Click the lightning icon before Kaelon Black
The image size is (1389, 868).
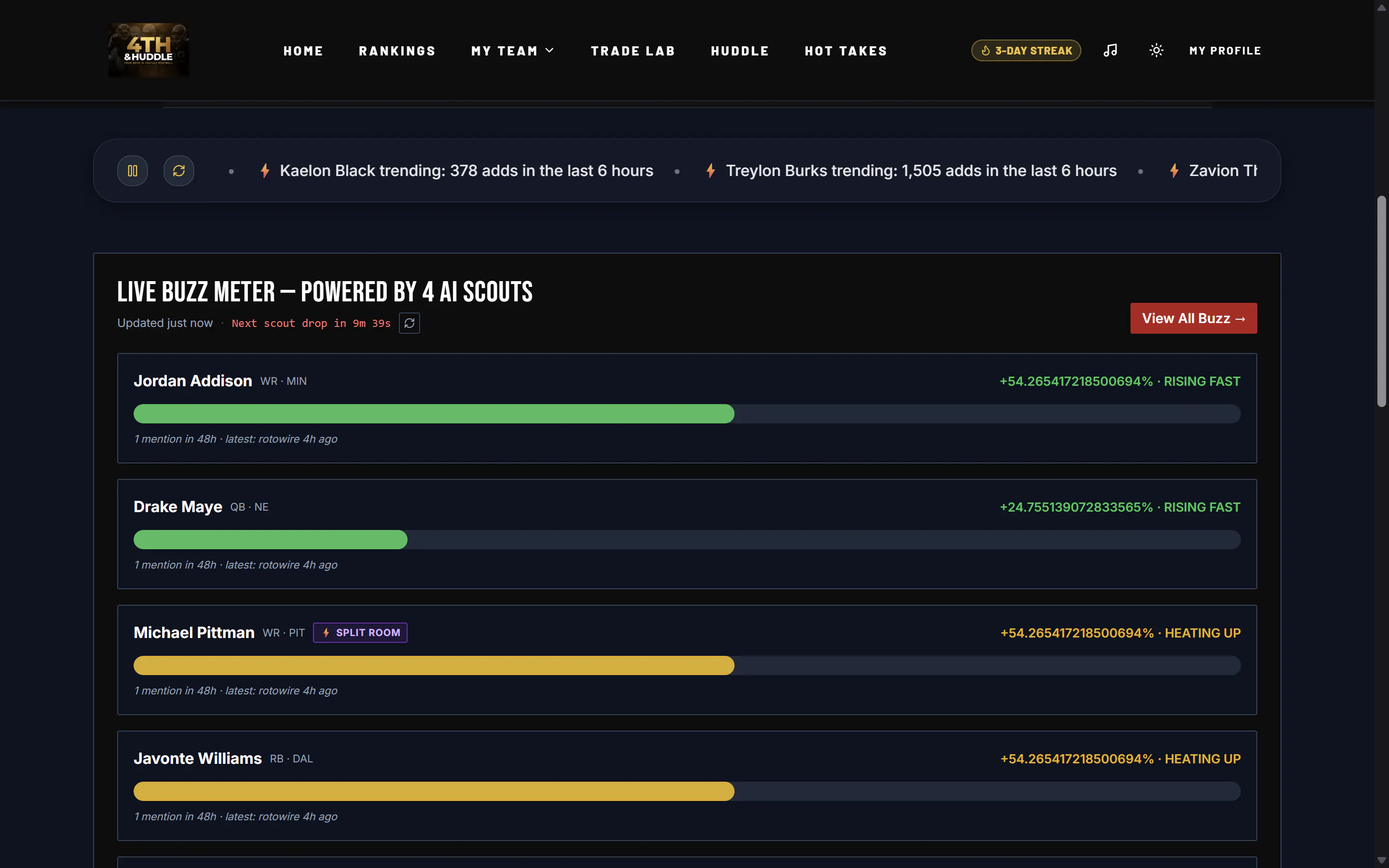coord(265,171)
